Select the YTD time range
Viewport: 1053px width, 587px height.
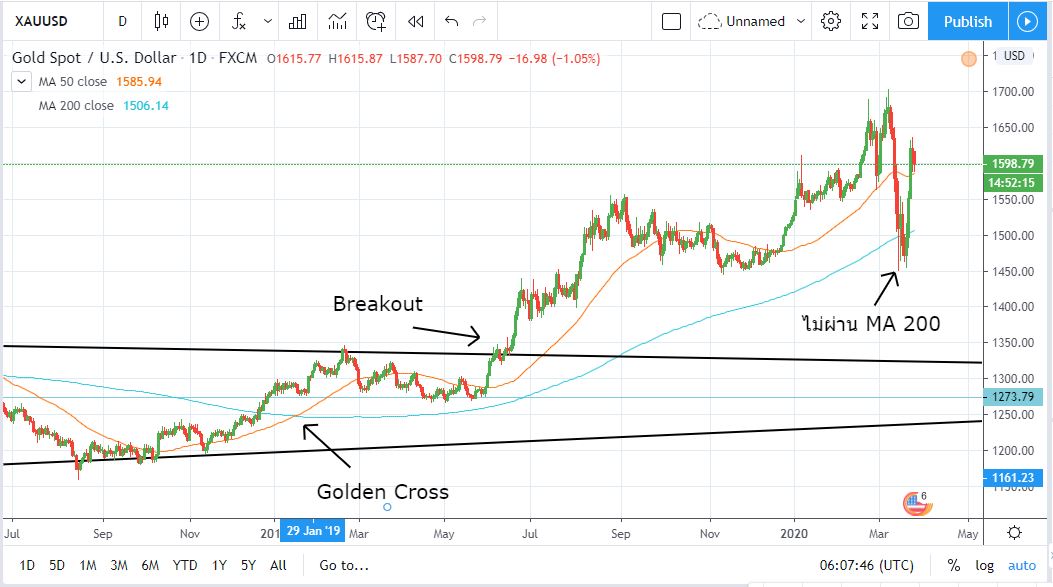coord(185,566)
